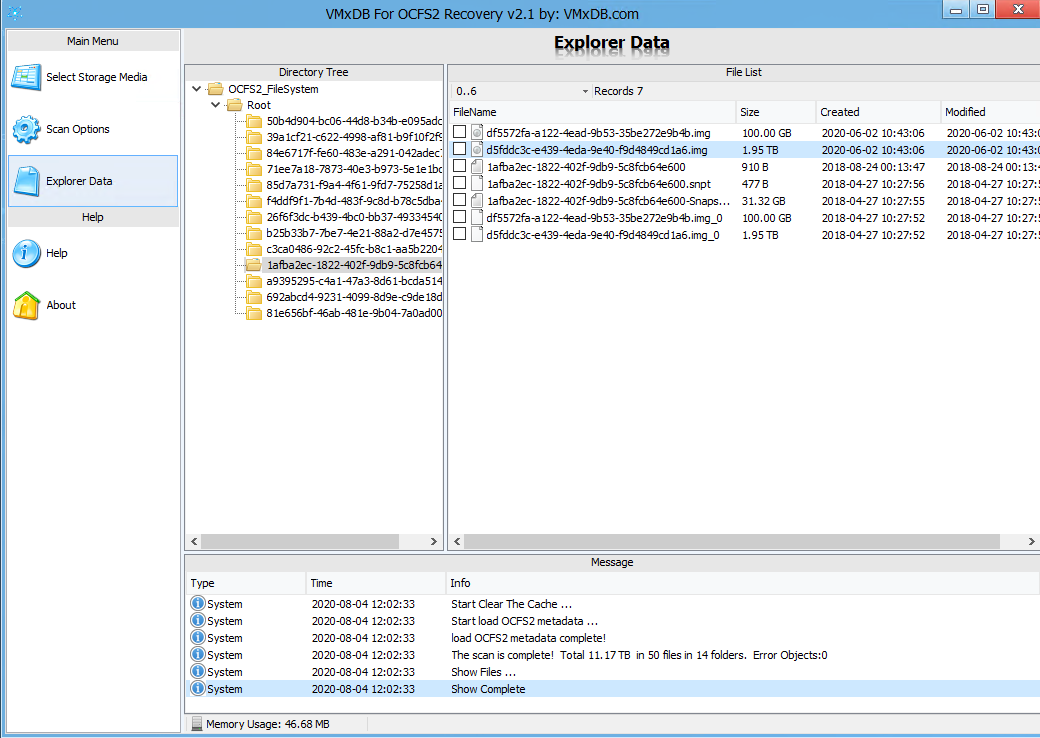Click folder icon of f4ddf9f1-7b4d-483f

pos(254,201)
